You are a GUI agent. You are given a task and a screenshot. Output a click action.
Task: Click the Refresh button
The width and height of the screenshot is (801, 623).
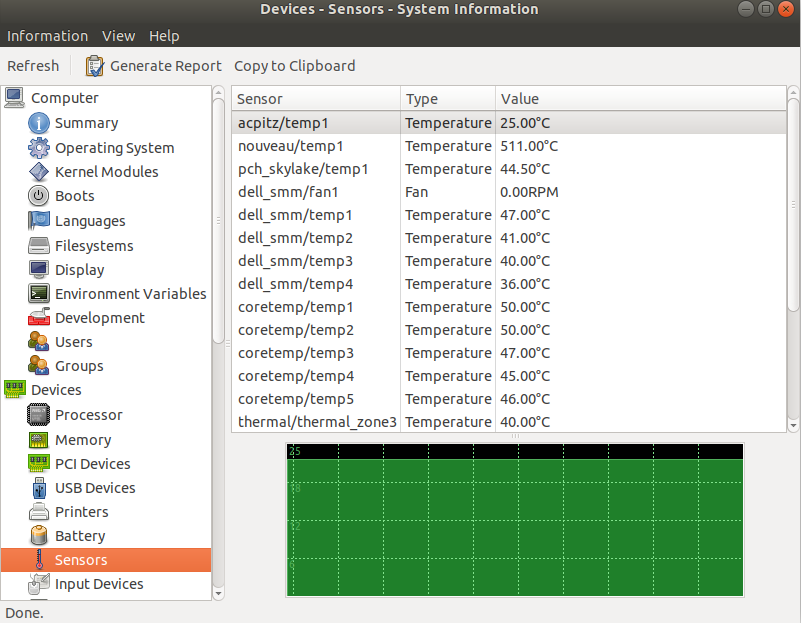pos(33,66)
